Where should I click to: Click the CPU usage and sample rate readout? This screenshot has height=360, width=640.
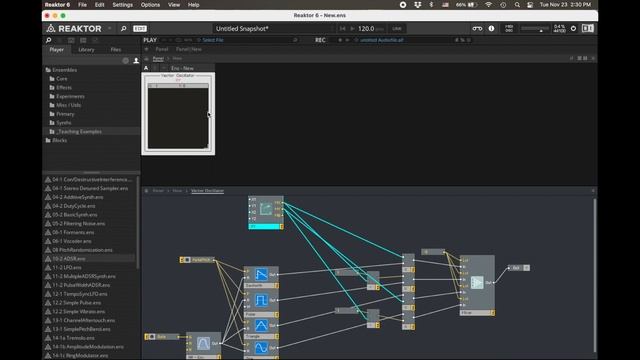[559, 29]
